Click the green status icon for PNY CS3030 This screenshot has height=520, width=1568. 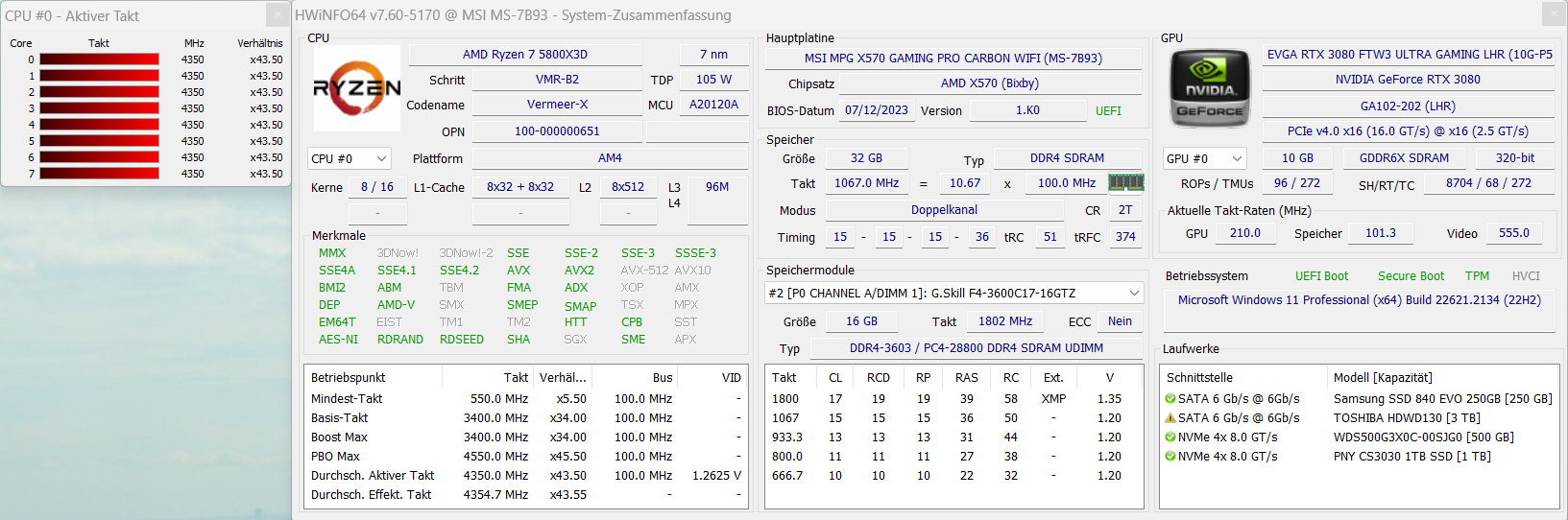click(1170, 457)
